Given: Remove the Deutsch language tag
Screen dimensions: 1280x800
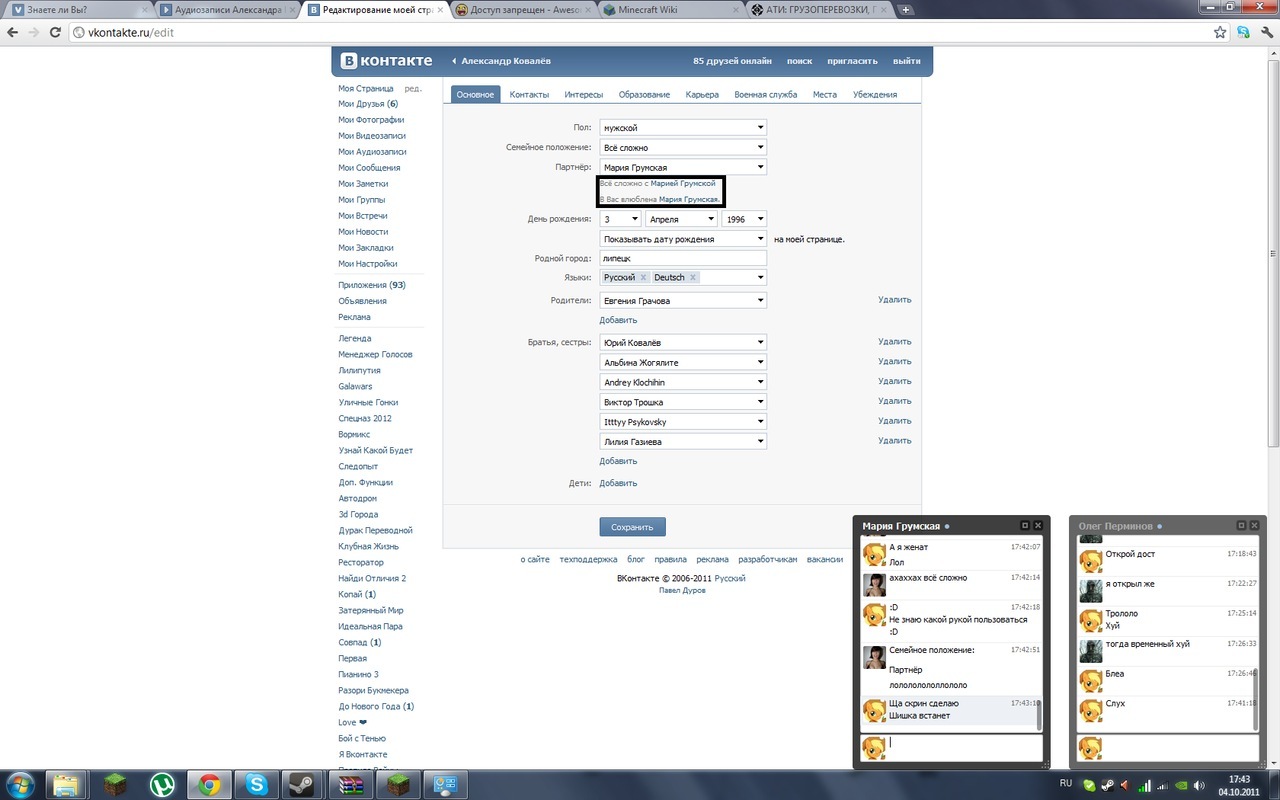Looking at the screenshot, I should coord(693,277).
